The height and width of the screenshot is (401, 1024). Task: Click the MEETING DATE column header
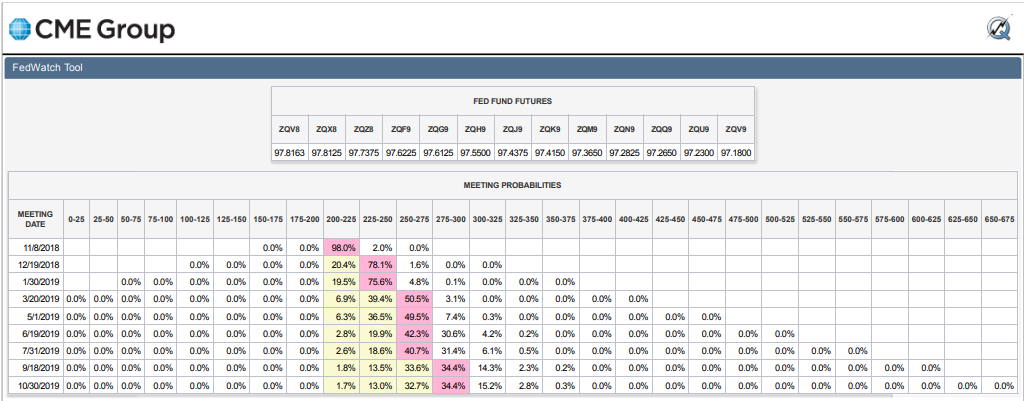click(x=35, y=219)
